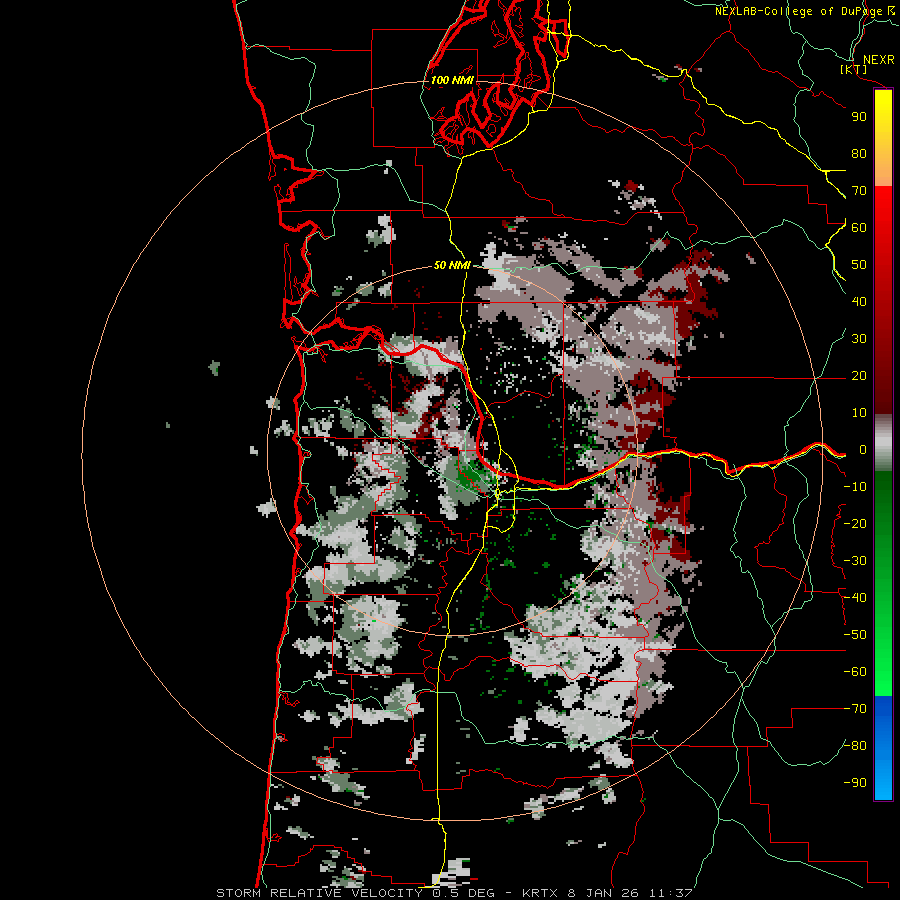Click the -50 knot scale label

[x=855, y=635]
